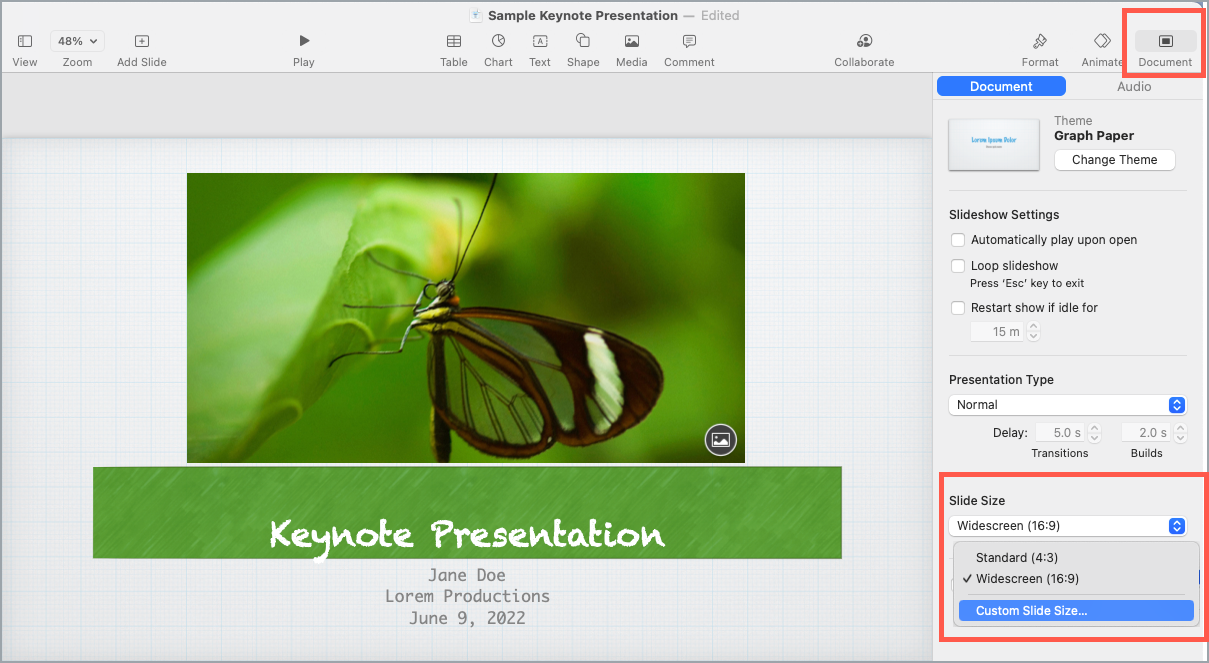Click the Builds delay 2.0 s field
1209x663 pixels.
(x=1145, y=433)
